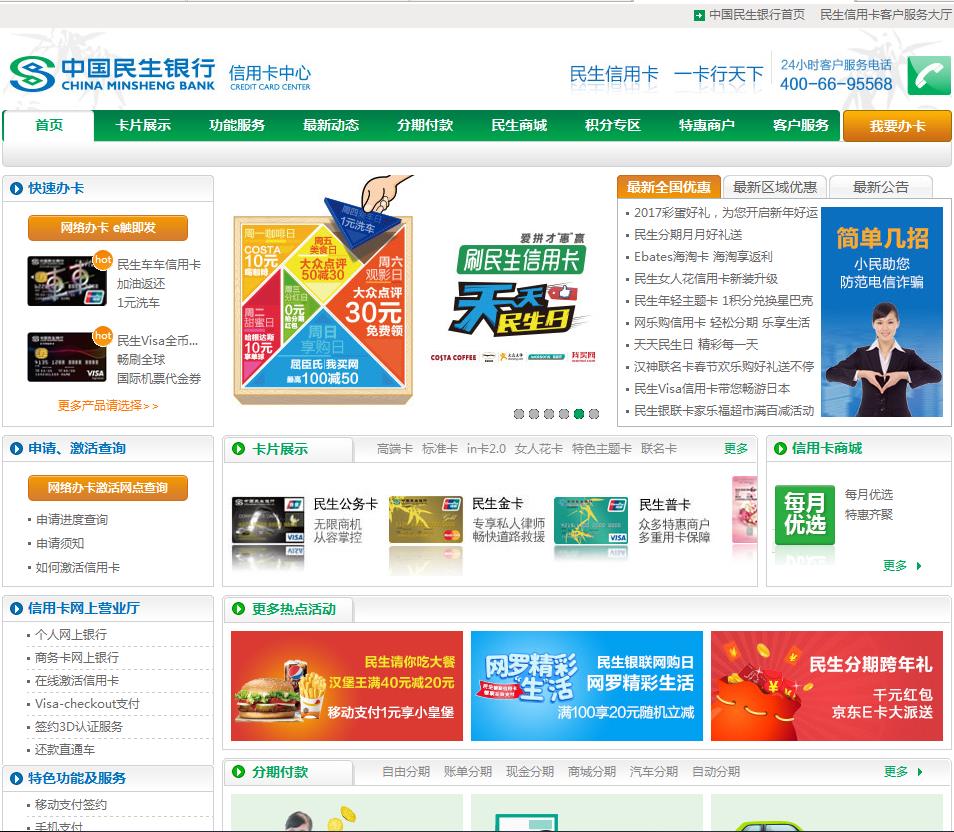Open the 民生车车信用卡 card image
The image size is (954, 832).
(67, 281)
